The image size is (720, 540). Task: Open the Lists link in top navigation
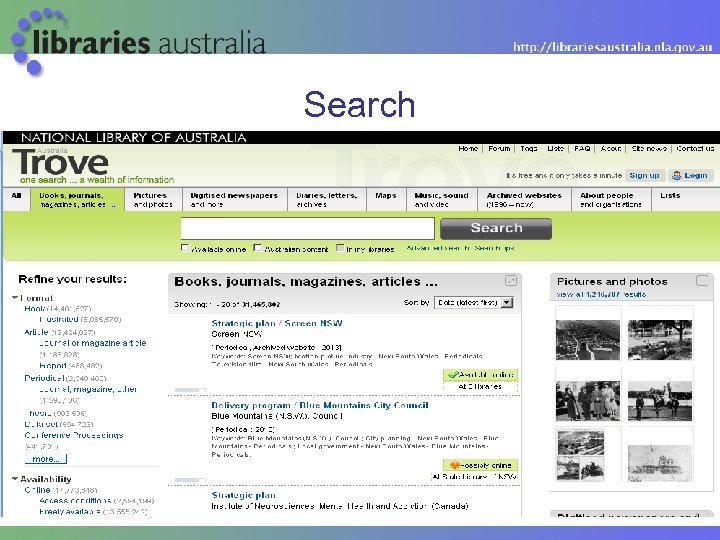click(x=556, y=148)
